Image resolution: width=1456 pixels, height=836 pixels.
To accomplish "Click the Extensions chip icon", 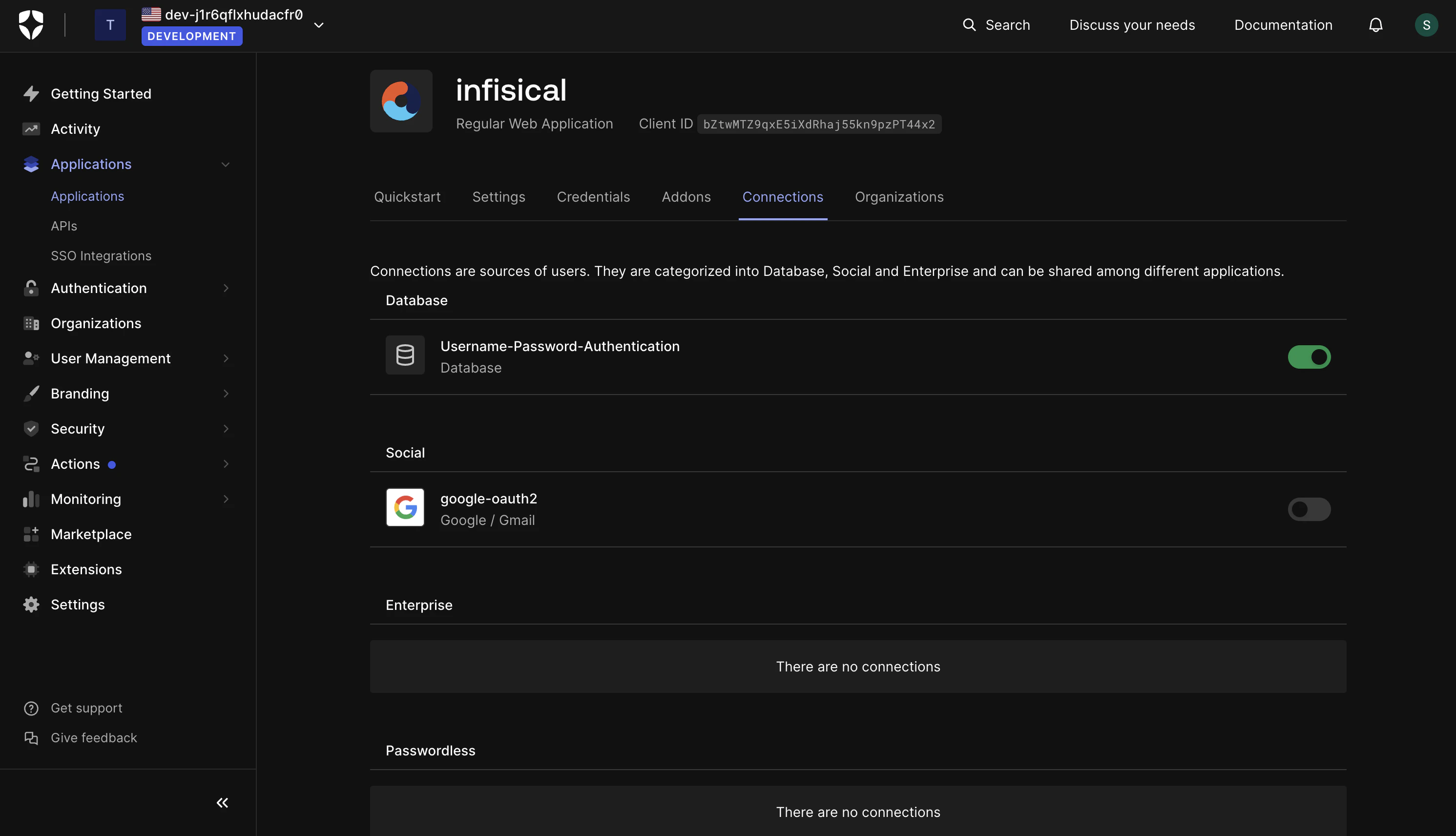I will tap(31, 569).
